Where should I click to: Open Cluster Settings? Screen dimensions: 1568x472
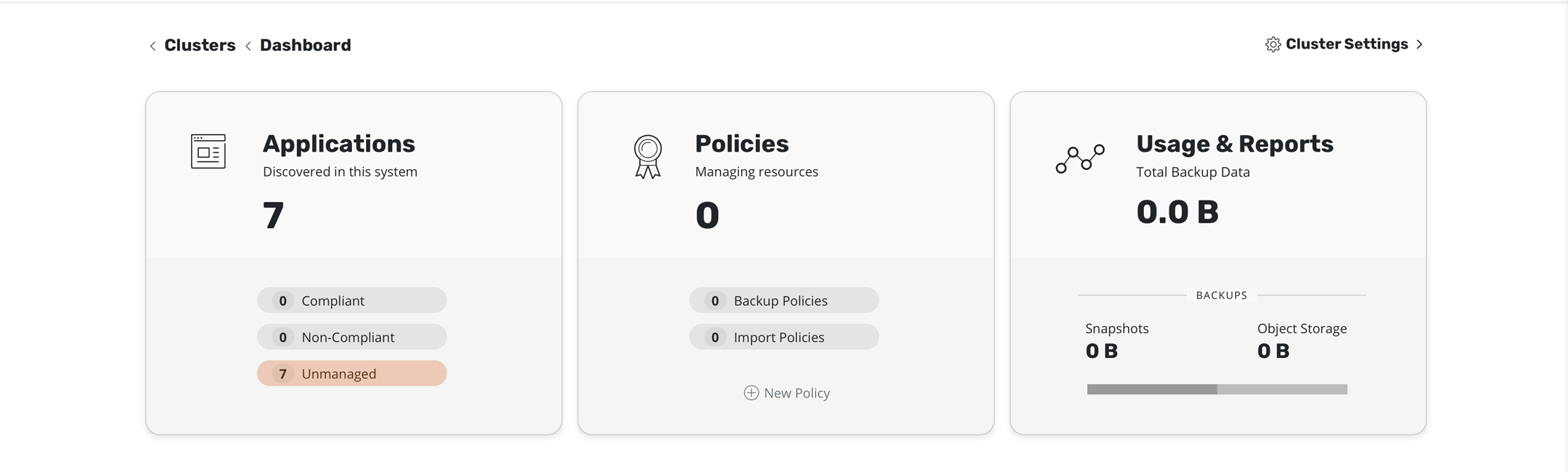pos(1347,44)
